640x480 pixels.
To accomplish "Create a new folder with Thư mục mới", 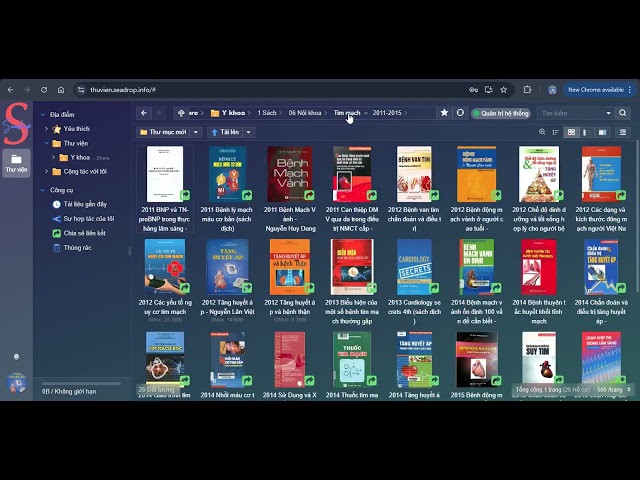I will 163,132.
